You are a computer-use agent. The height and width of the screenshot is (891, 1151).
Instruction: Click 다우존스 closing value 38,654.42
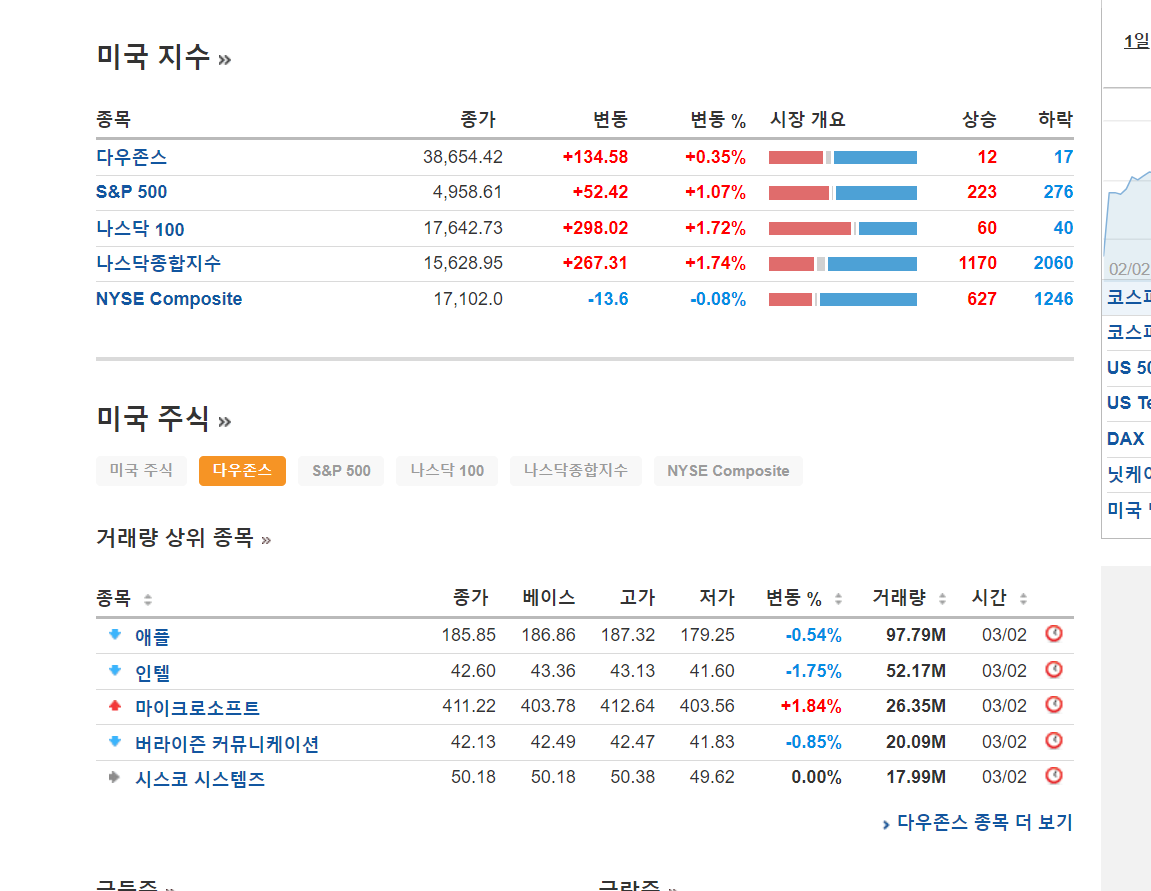click(x=462, y=157)
